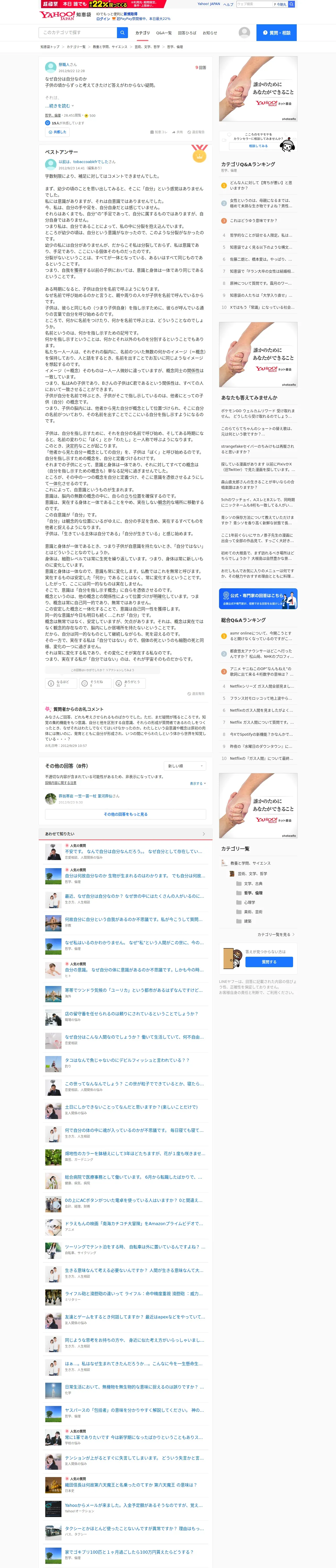Click the blue 質問する button
Screen dimensions: 336x1568
point(269,962)
